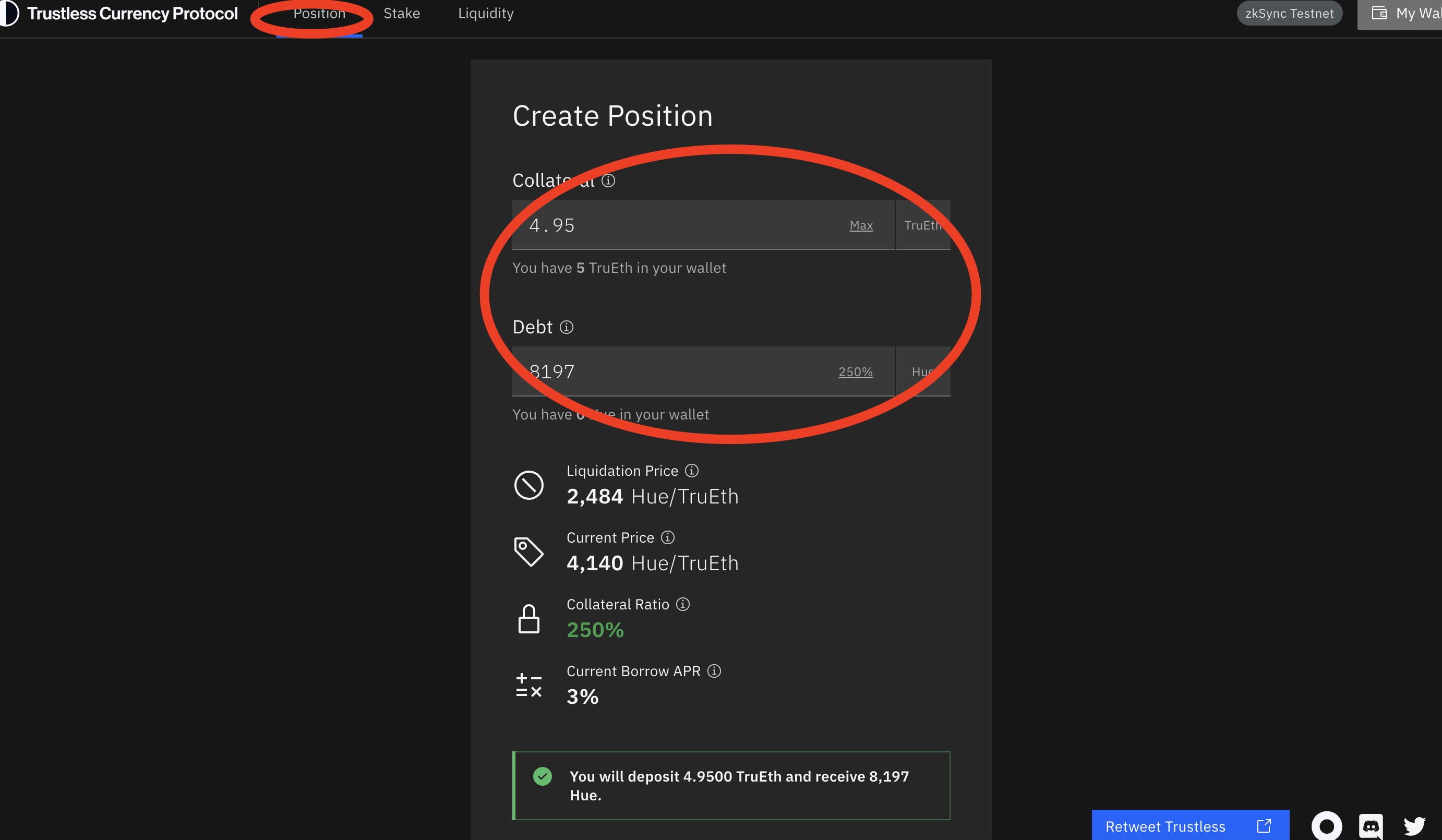1442x840 pixels.
Task: Click the Retweet Trustless button
Action: [1189, 826]
